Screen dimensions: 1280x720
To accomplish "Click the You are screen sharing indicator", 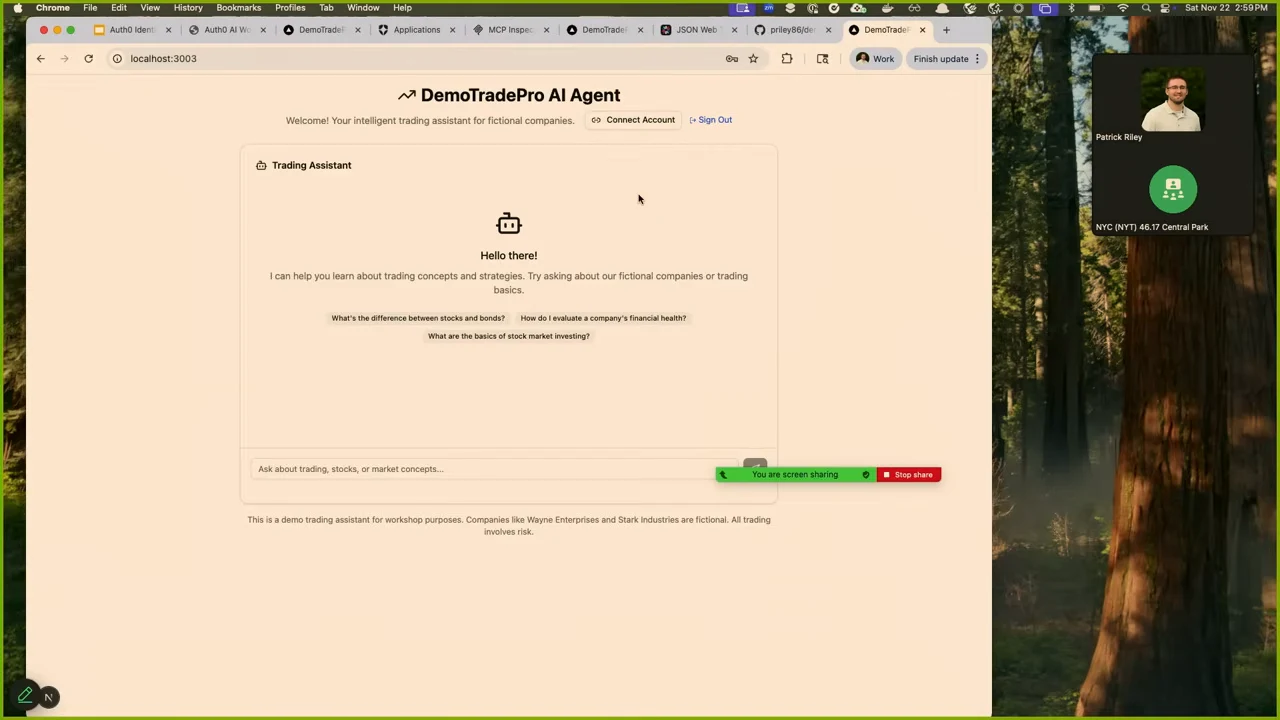I will 795,475.
